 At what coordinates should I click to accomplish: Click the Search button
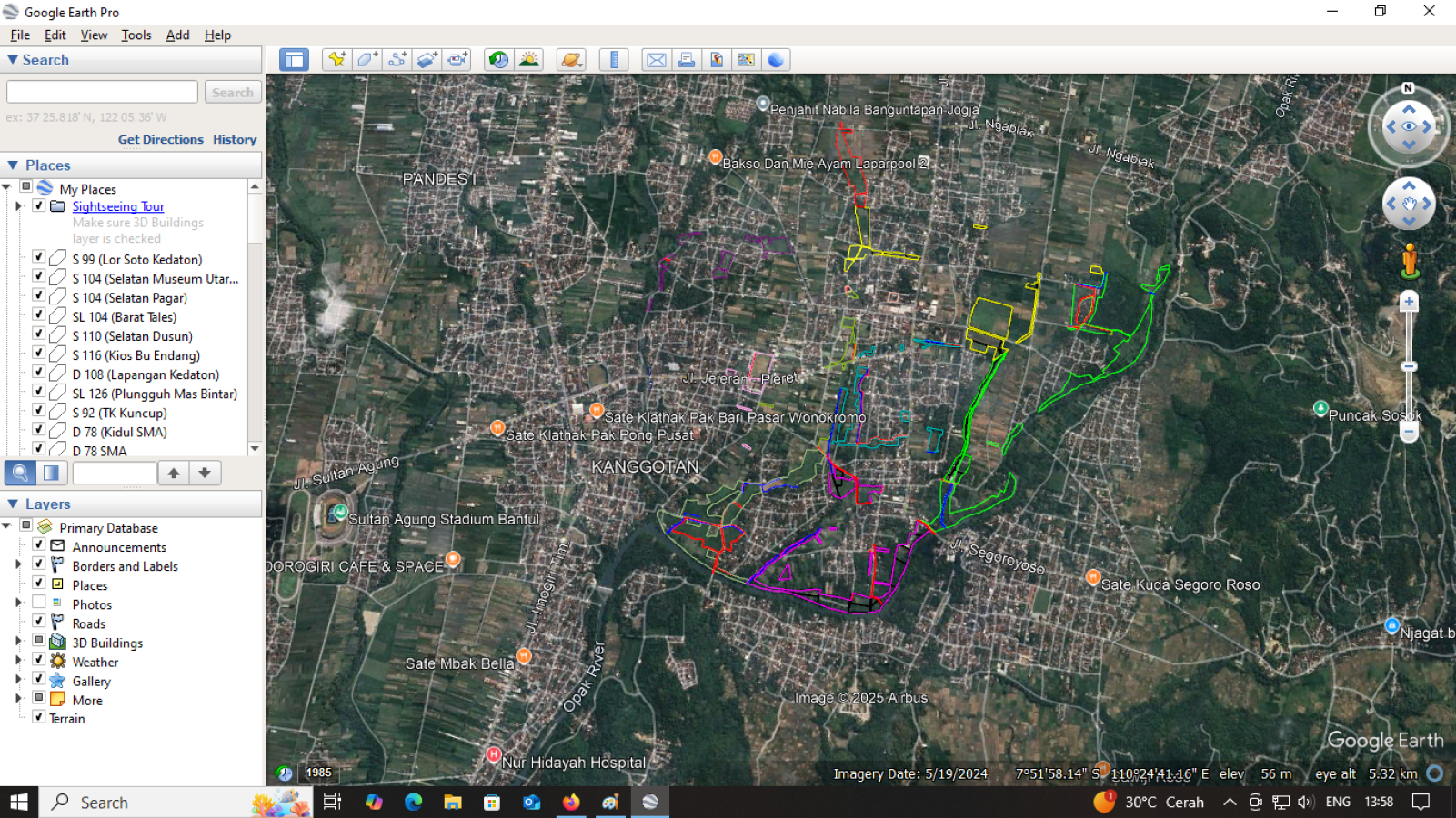coord(233,92)
